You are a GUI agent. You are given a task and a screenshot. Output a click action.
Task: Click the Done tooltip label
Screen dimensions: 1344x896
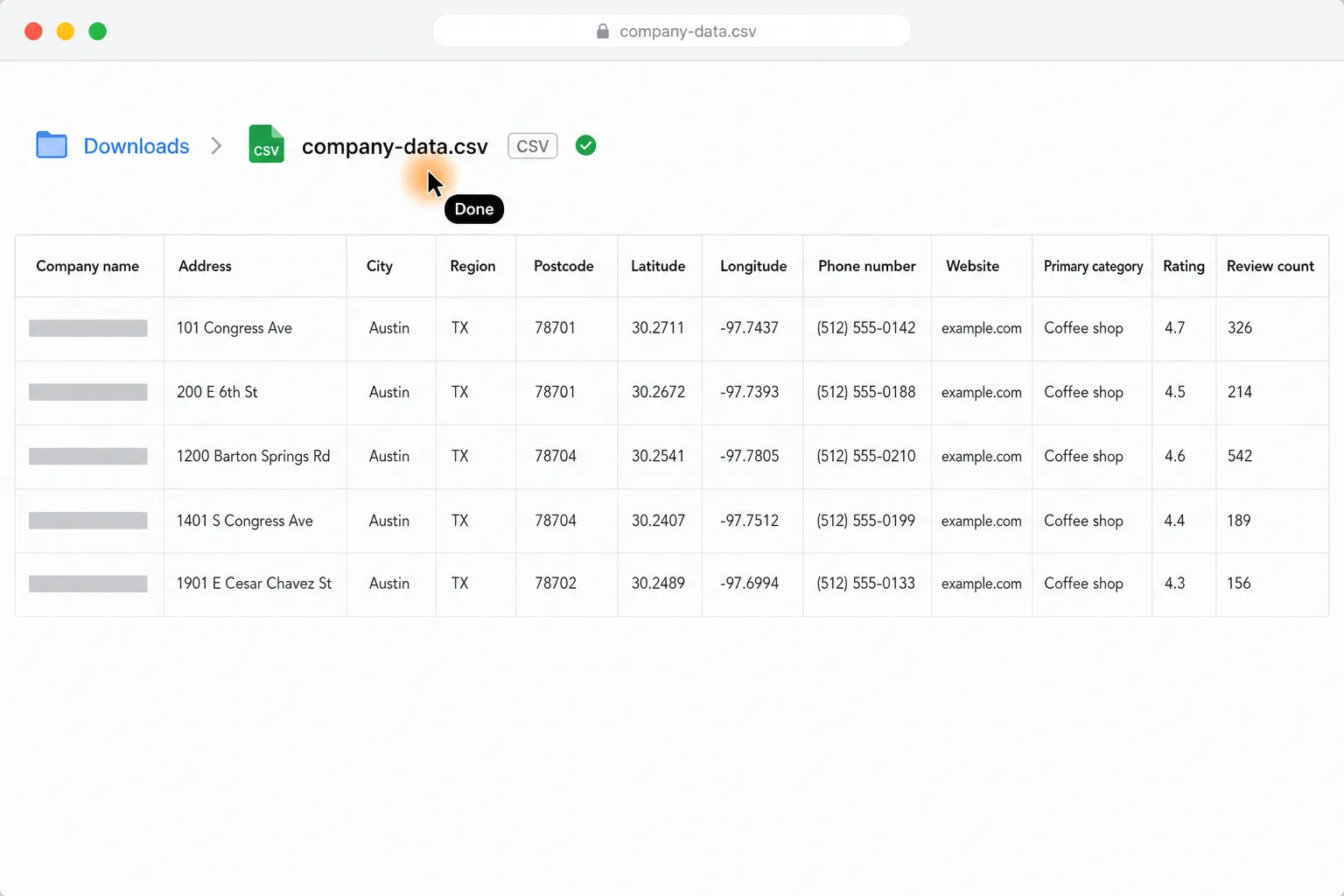pos(474,209)
